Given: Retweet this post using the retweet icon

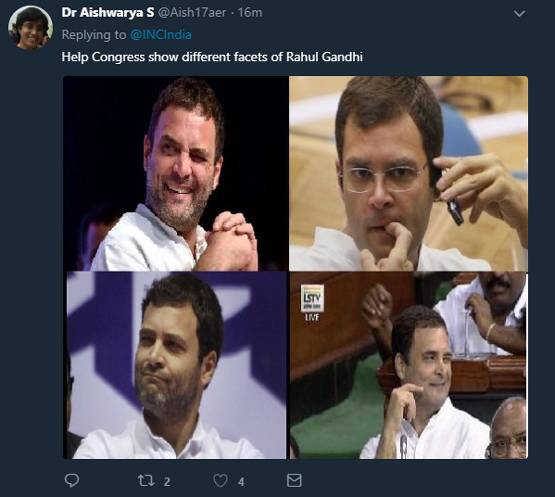Looking at the screenshot, I should click(145, 481).
